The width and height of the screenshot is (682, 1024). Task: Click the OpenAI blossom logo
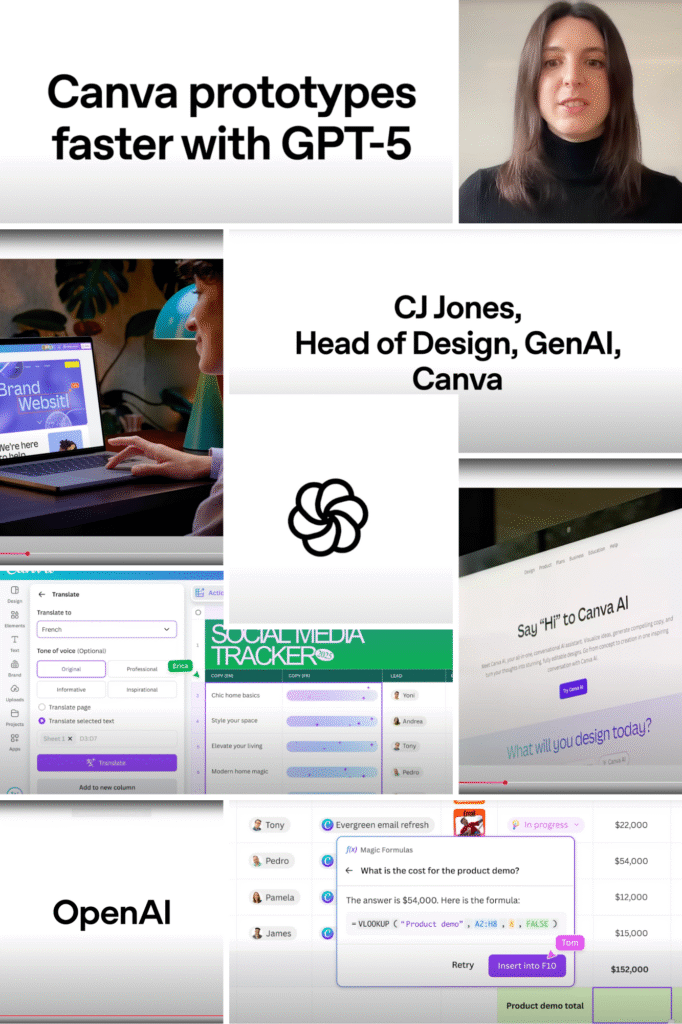pos(328,517)
